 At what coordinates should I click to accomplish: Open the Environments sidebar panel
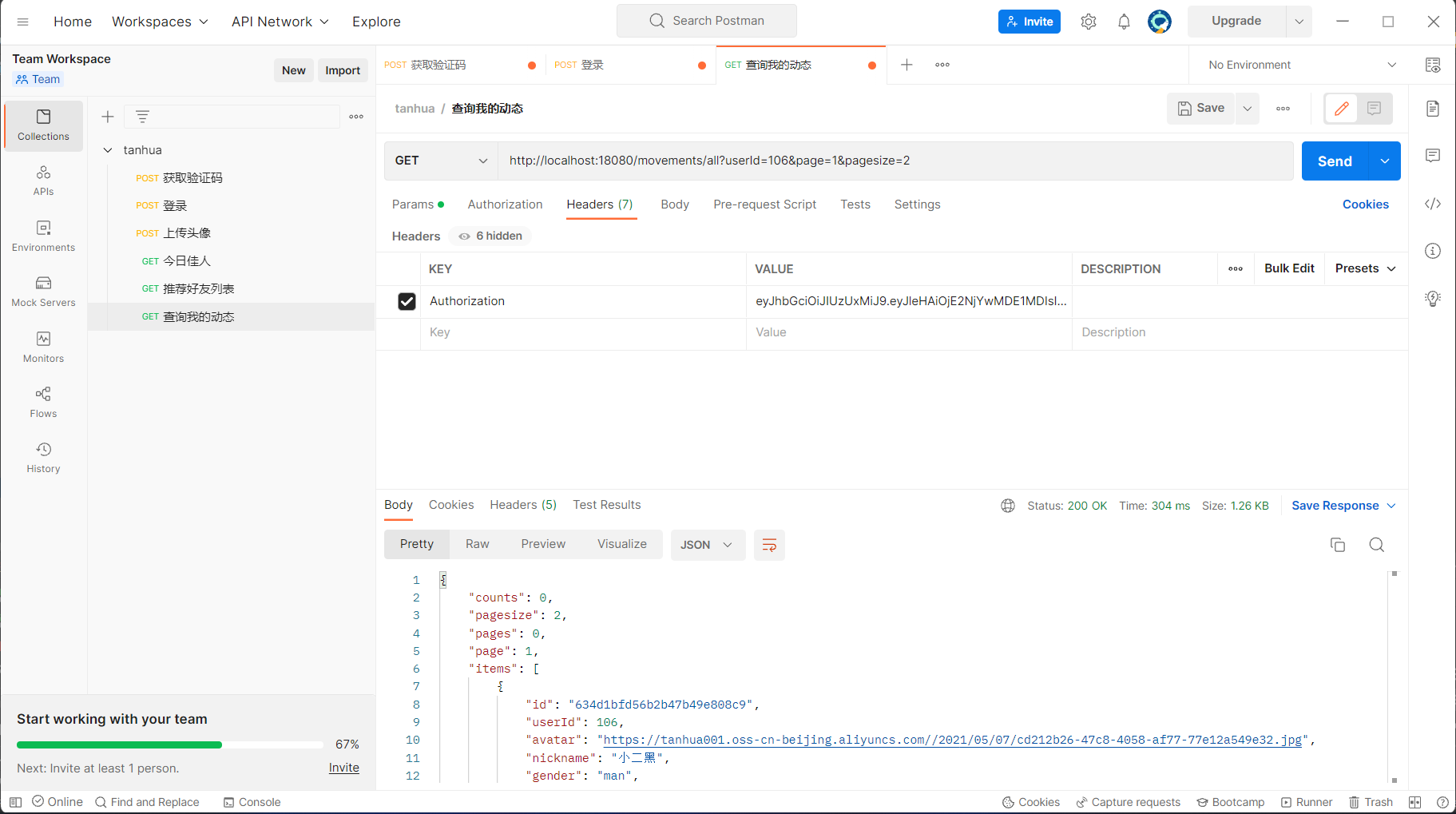[x=43, y=236]
